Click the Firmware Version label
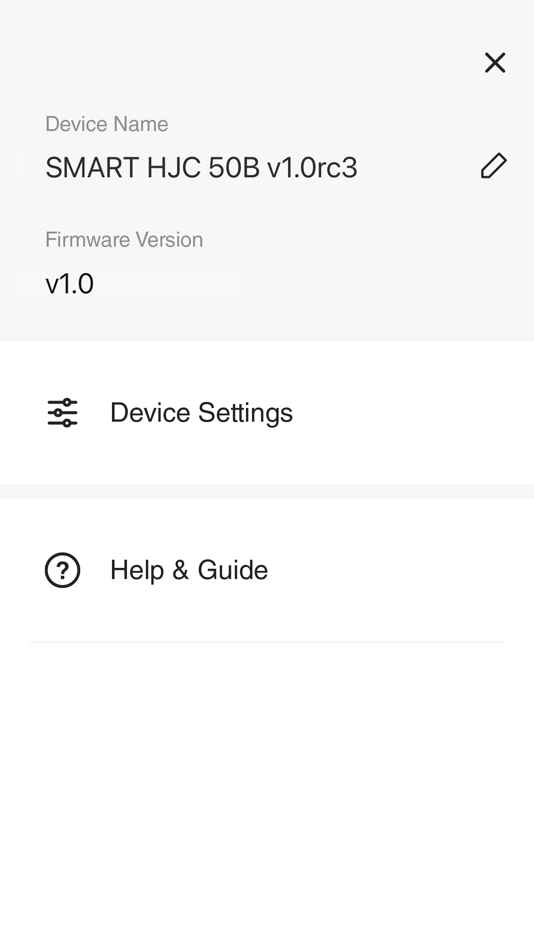 (x=124, y=240)
